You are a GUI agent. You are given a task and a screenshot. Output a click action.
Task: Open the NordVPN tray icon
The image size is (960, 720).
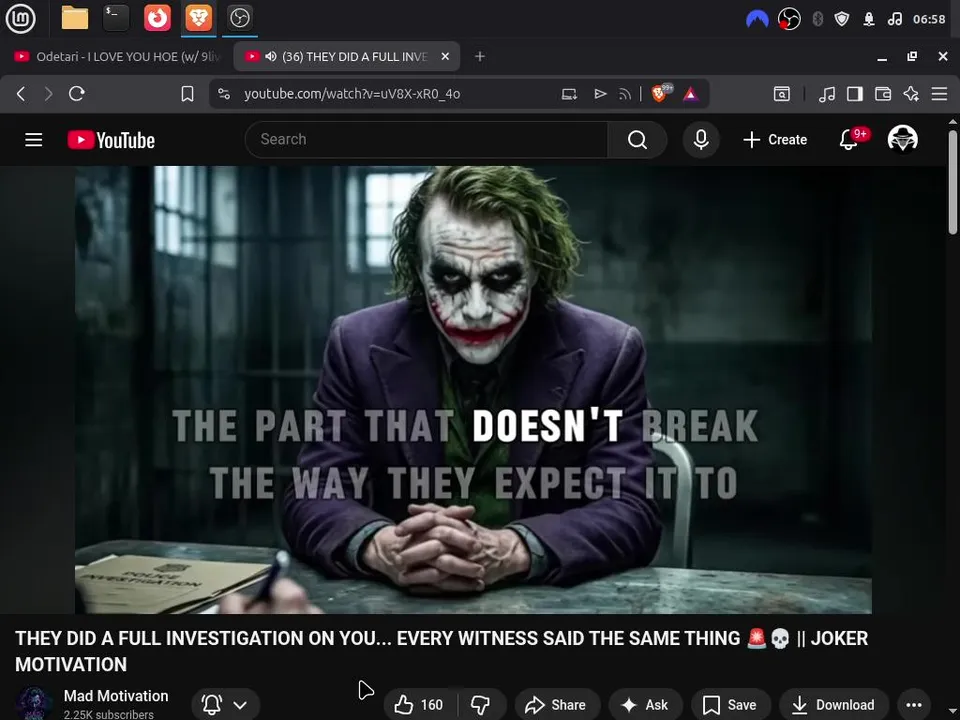click(x=757, y=20)
